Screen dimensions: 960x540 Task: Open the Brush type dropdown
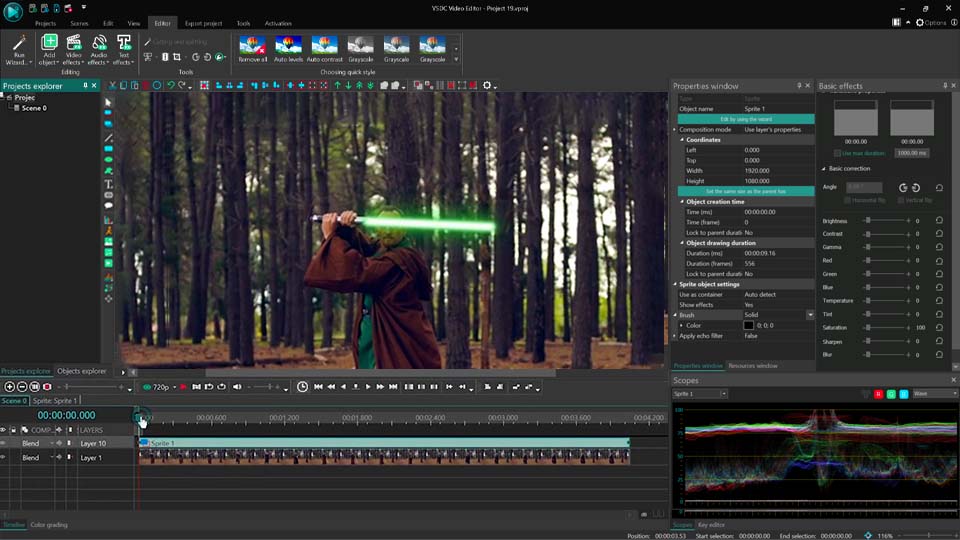(810, 315)
